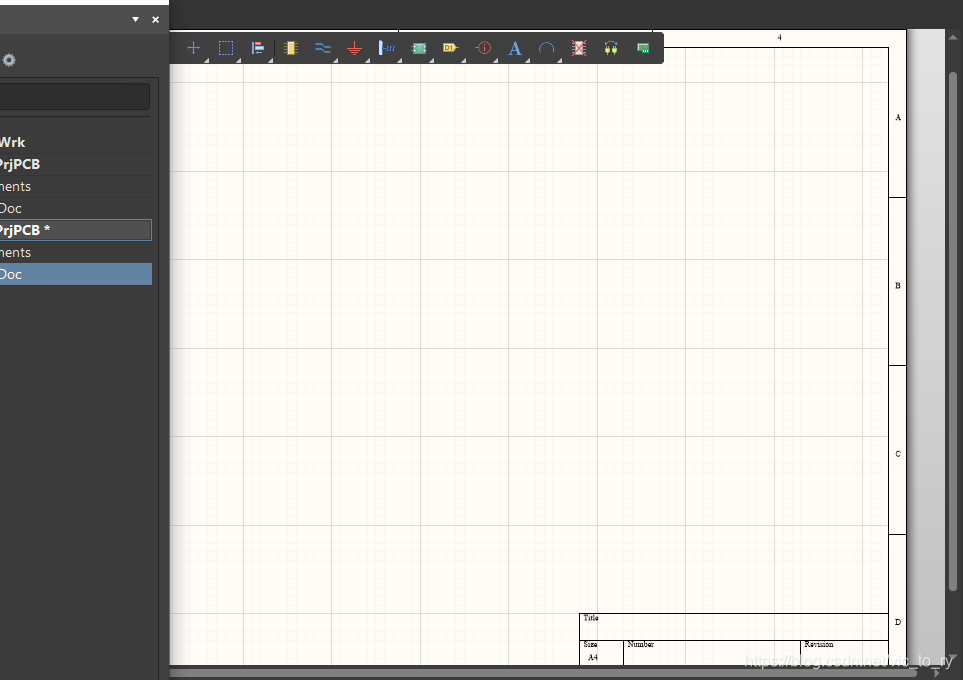Select the yellow Port tool labeled D1

451,48
